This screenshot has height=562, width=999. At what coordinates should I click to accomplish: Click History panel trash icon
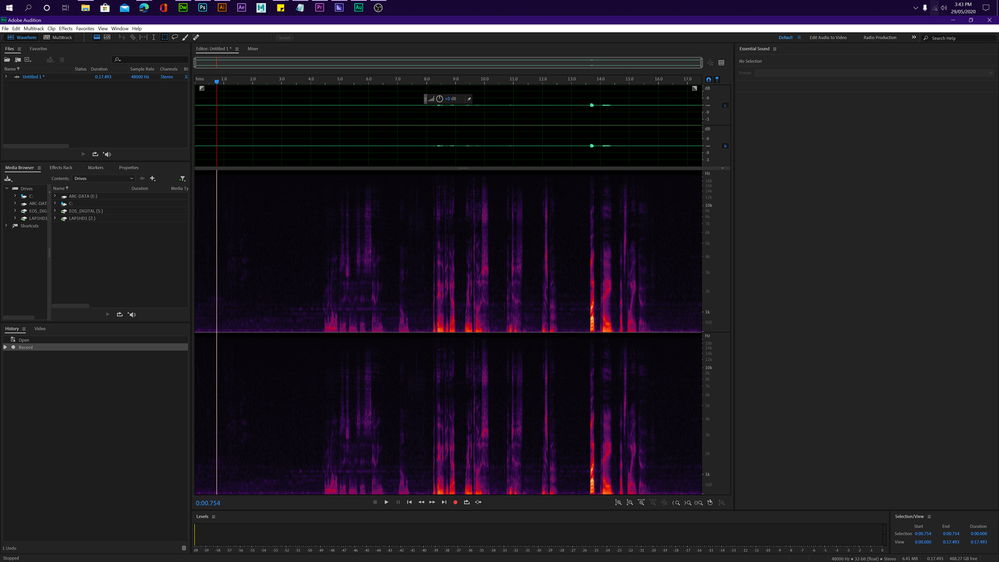(x=184, y=548)
